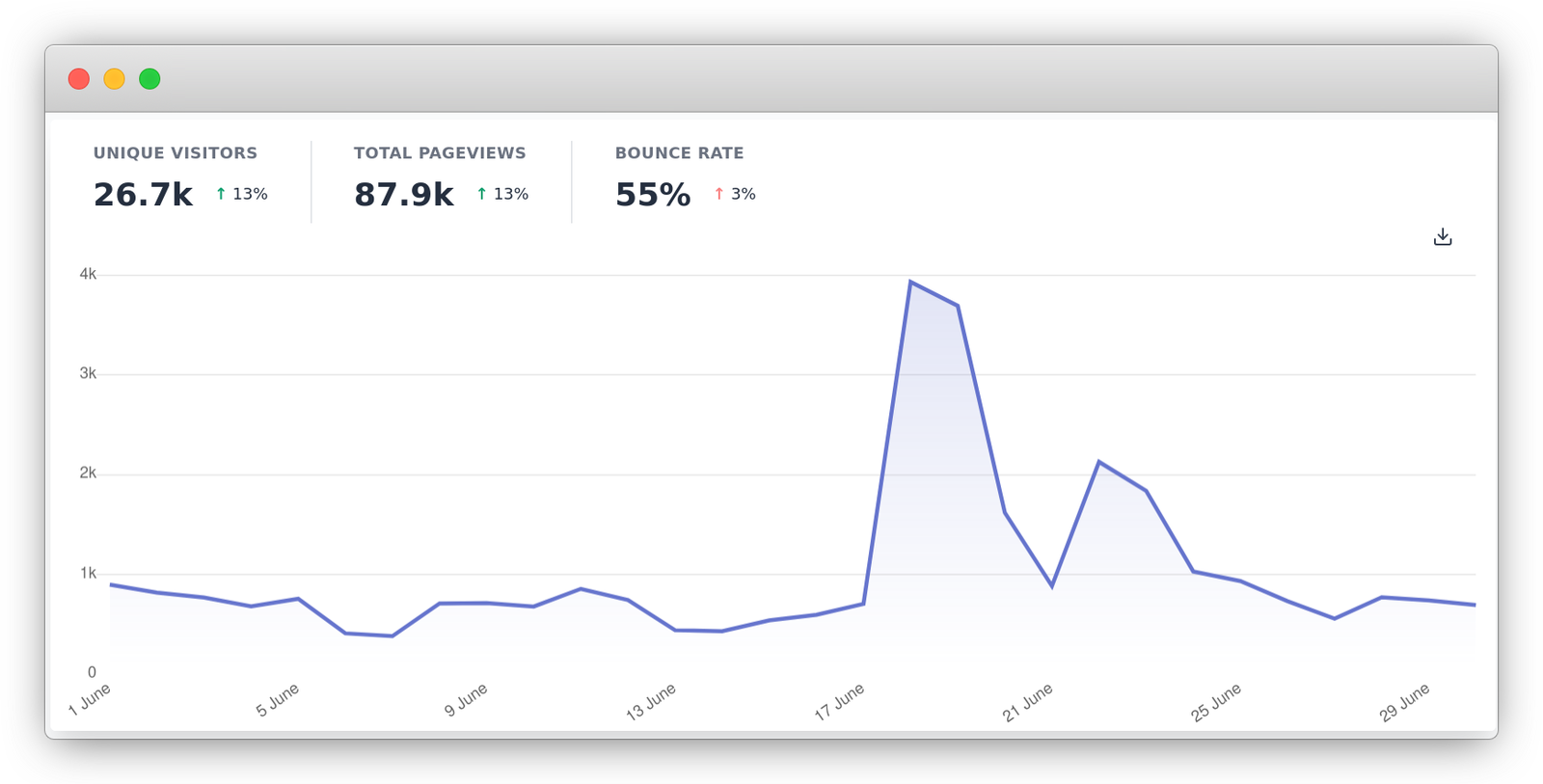Click the green up arrow beside Total Pageviews
This screenshot has width=1543, height=784.
coord(482,194)
